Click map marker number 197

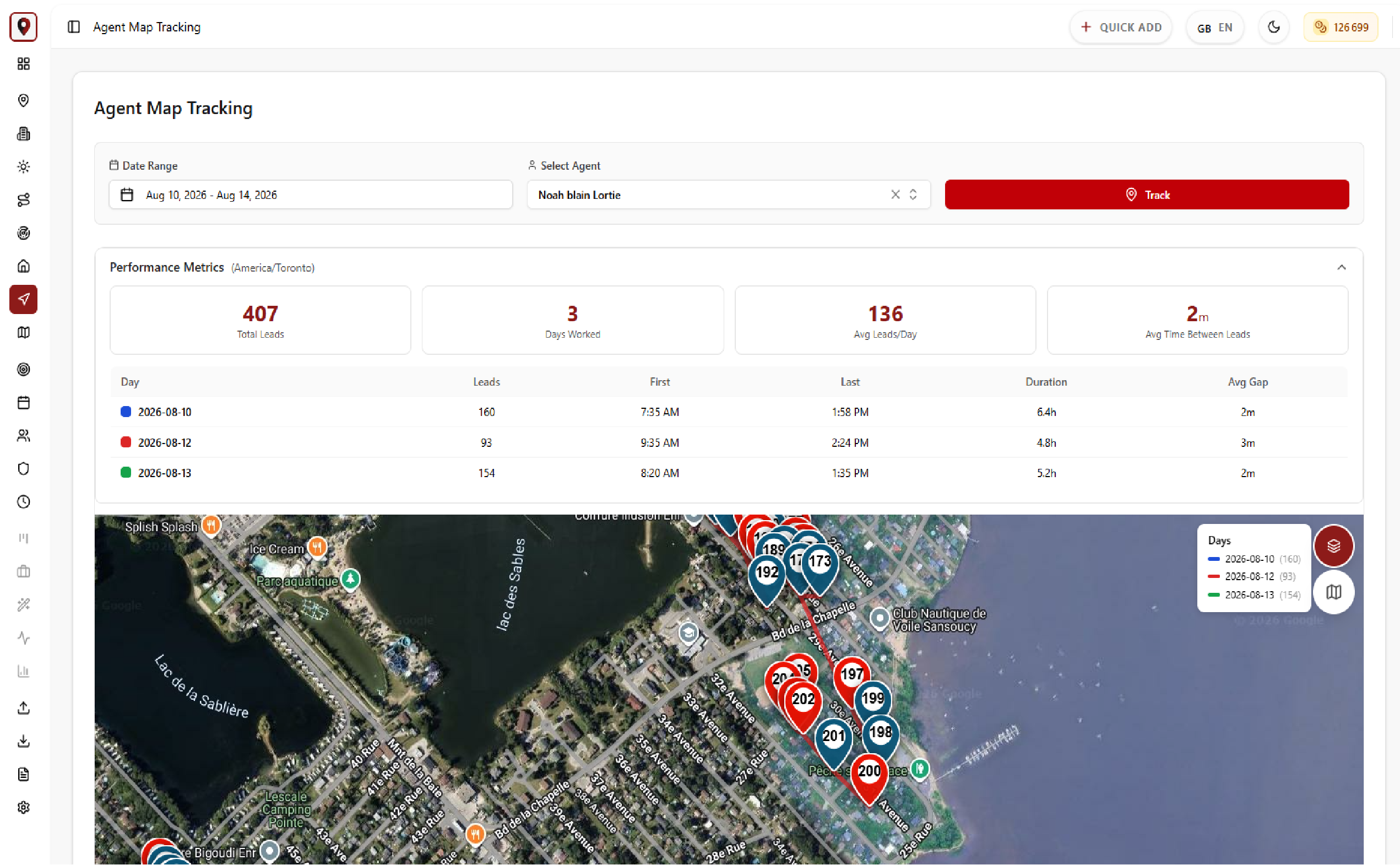coord(851,675)
